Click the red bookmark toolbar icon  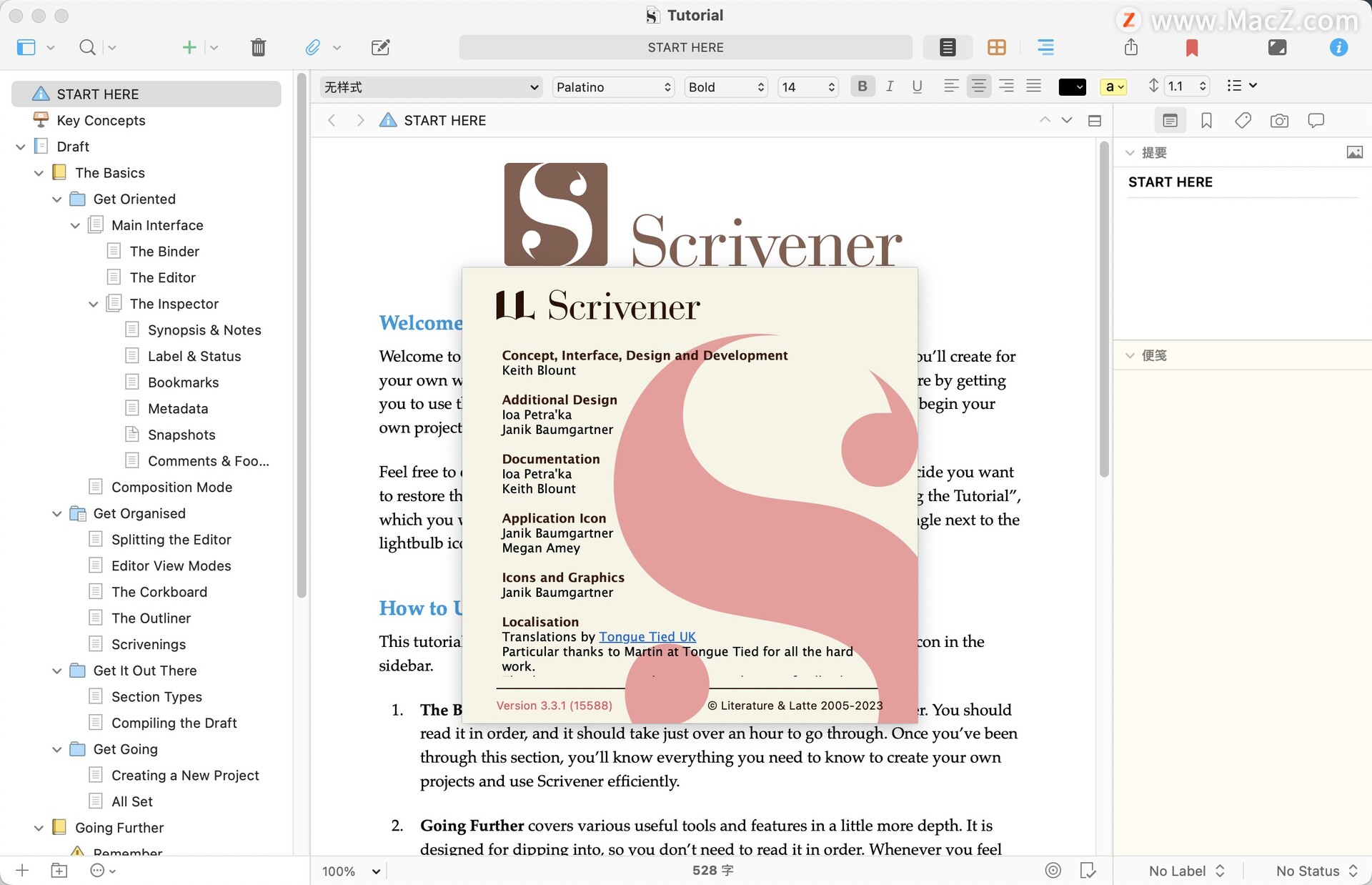click(1191, 48)
